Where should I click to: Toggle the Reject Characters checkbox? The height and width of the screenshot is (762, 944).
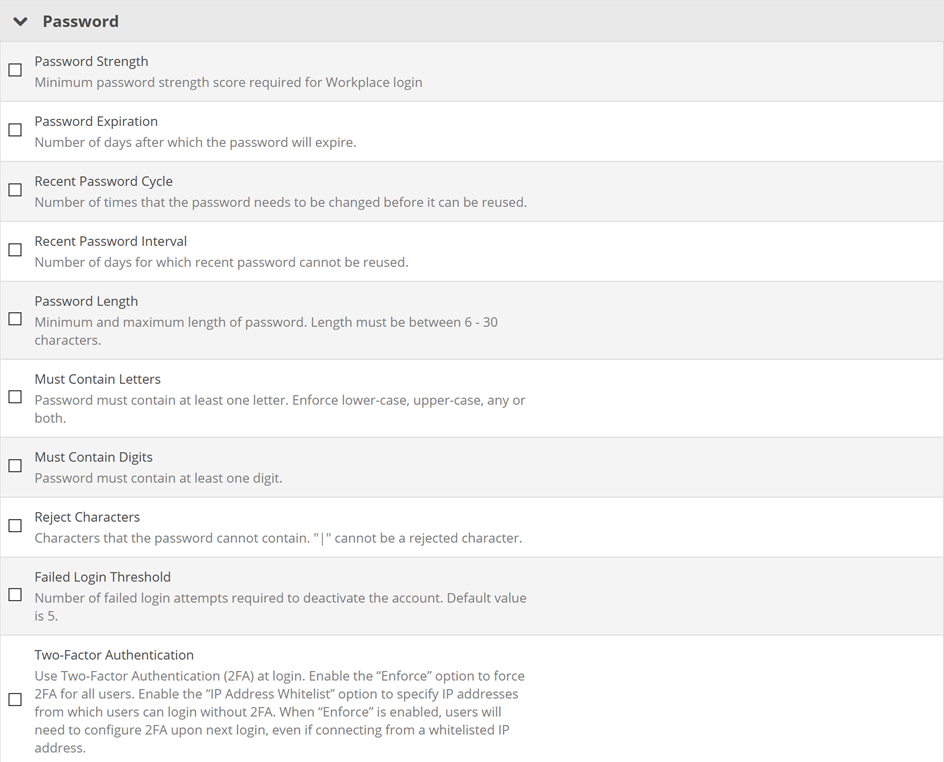[15, 526]
